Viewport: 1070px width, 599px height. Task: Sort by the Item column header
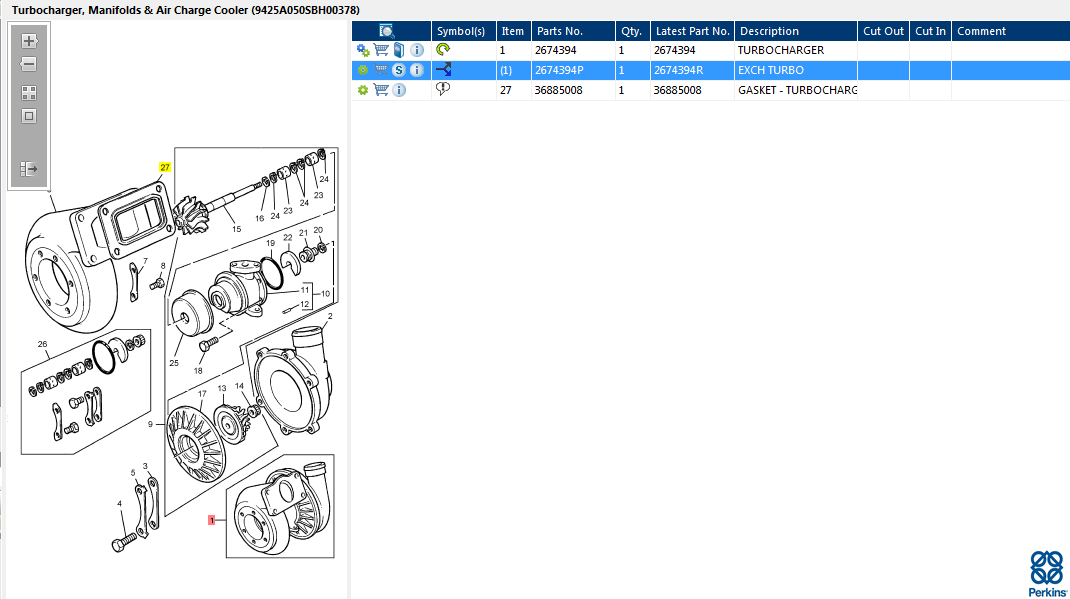point(513,31)
